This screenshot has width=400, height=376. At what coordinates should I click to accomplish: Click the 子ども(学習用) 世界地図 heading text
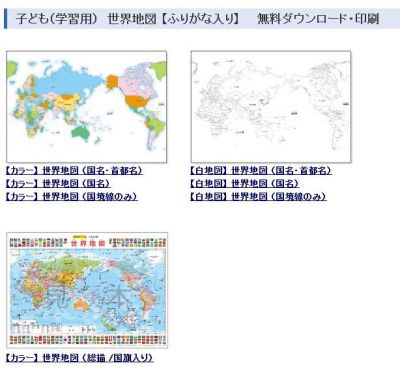[86, 19]
